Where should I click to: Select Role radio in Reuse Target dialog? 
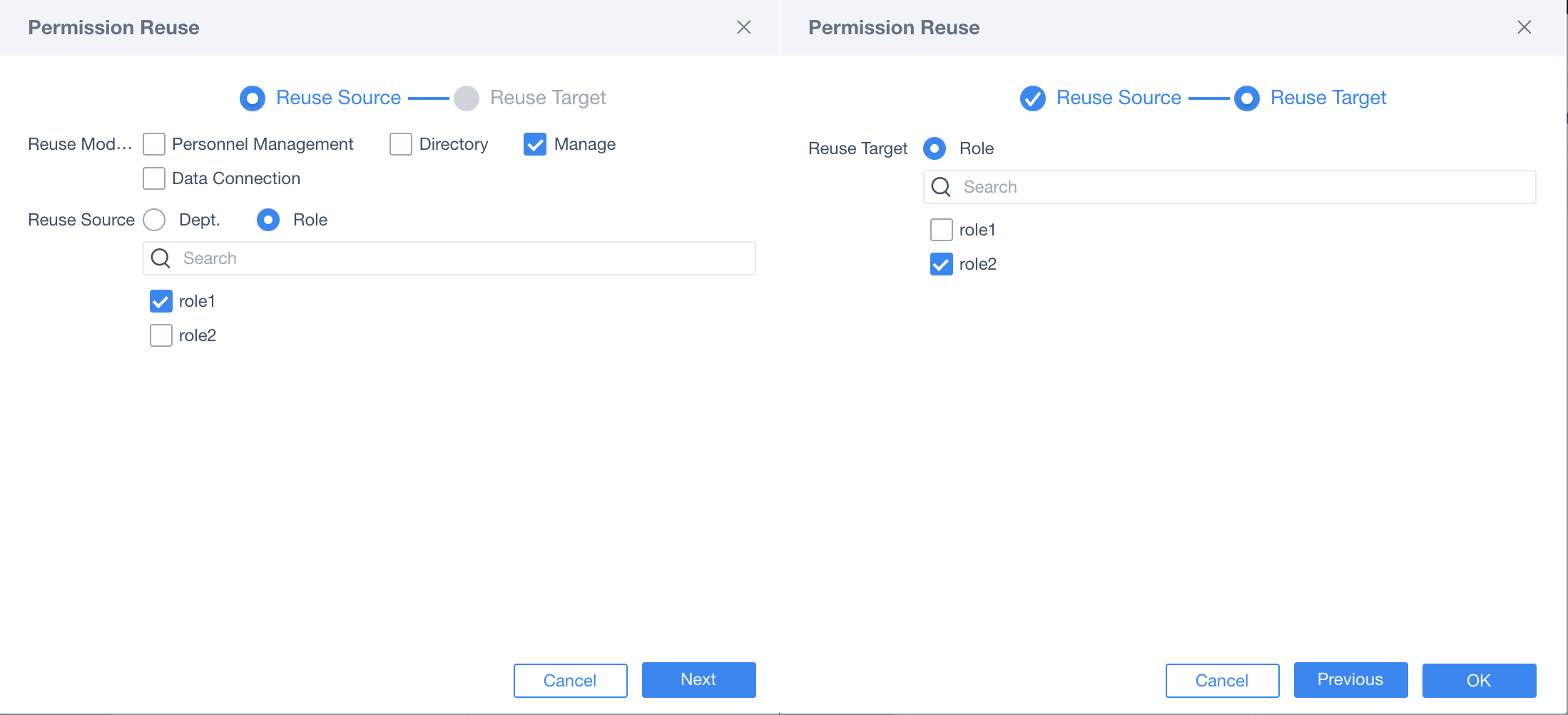935,148
